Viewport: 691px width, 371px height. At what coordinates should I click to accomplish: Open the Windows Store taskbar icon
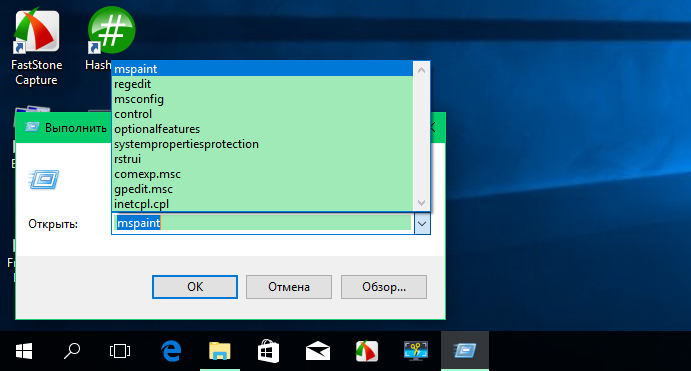pos(268,351)
